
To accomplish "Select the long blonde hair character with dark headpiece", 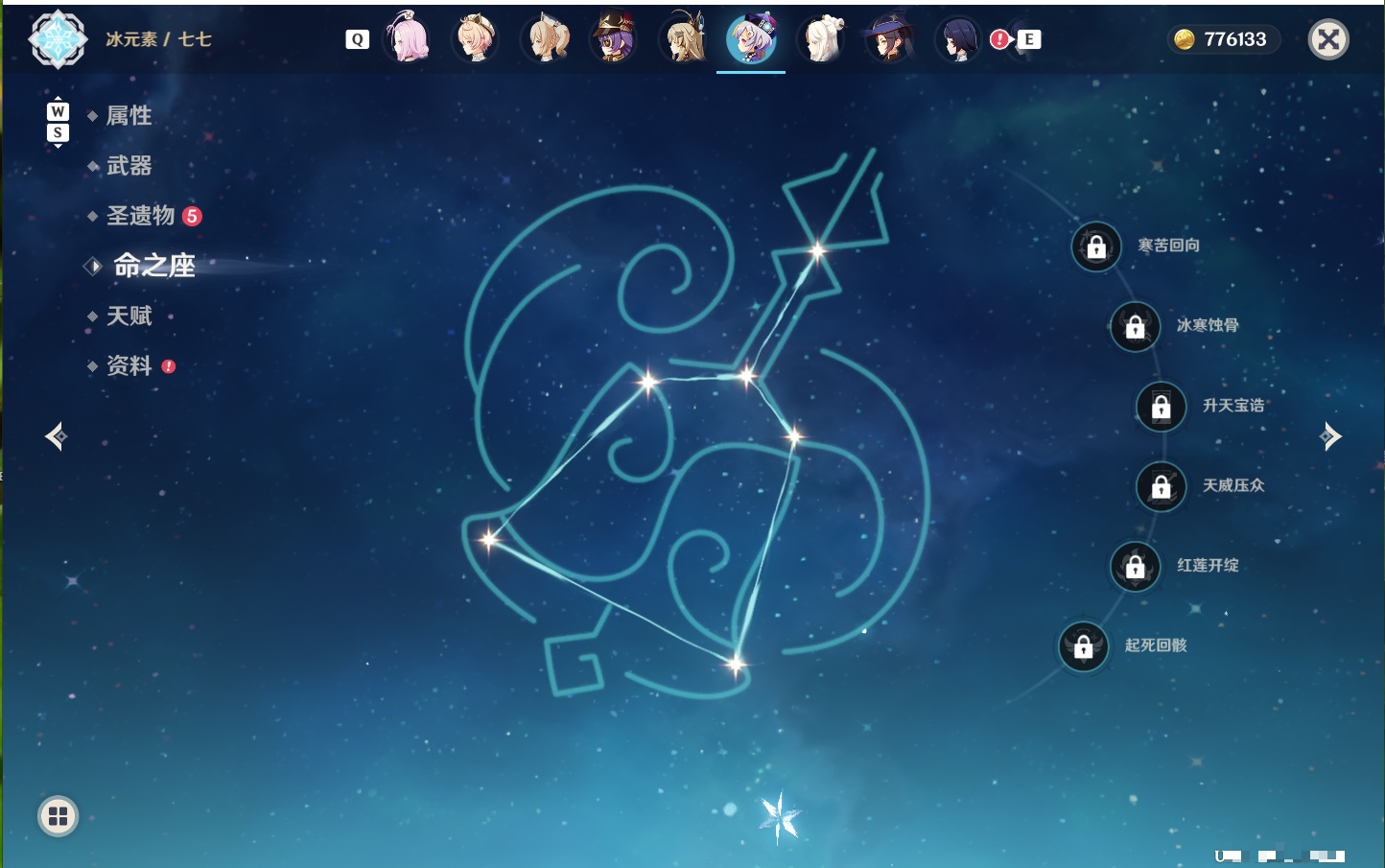I will coord(683,38).
